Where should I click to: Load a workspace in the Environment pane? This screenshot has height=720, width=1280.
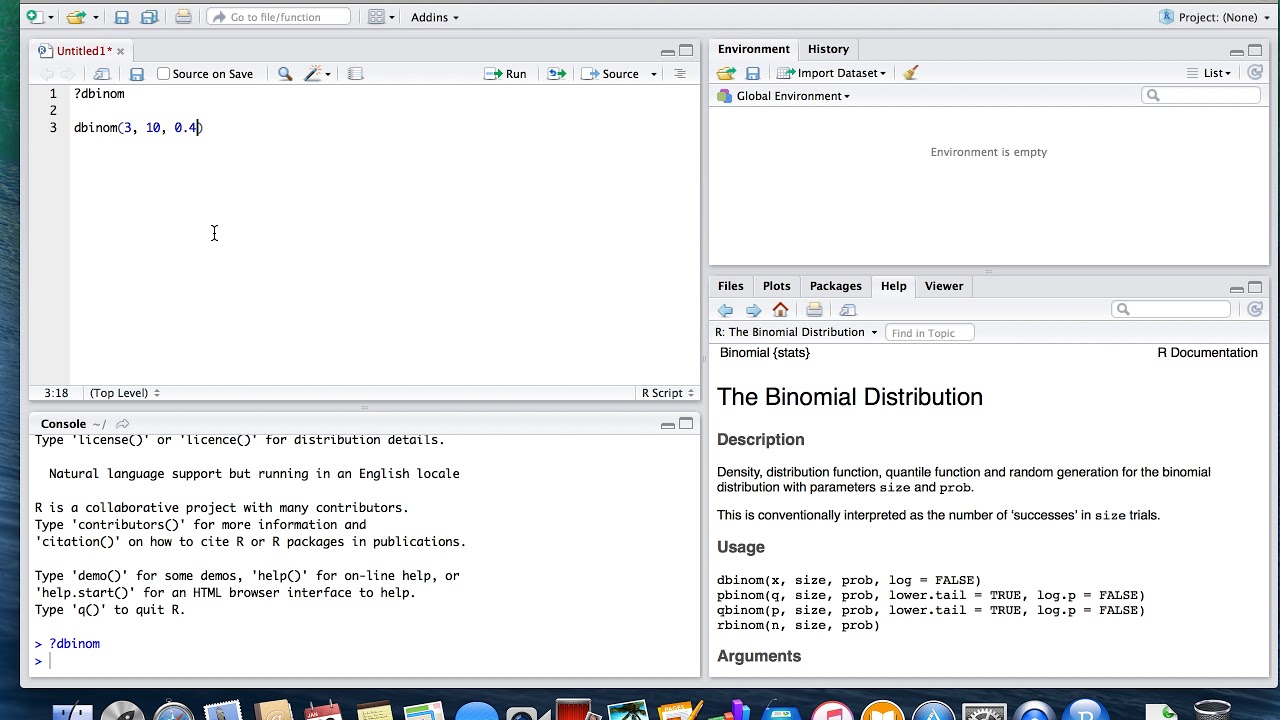[726, 73]
